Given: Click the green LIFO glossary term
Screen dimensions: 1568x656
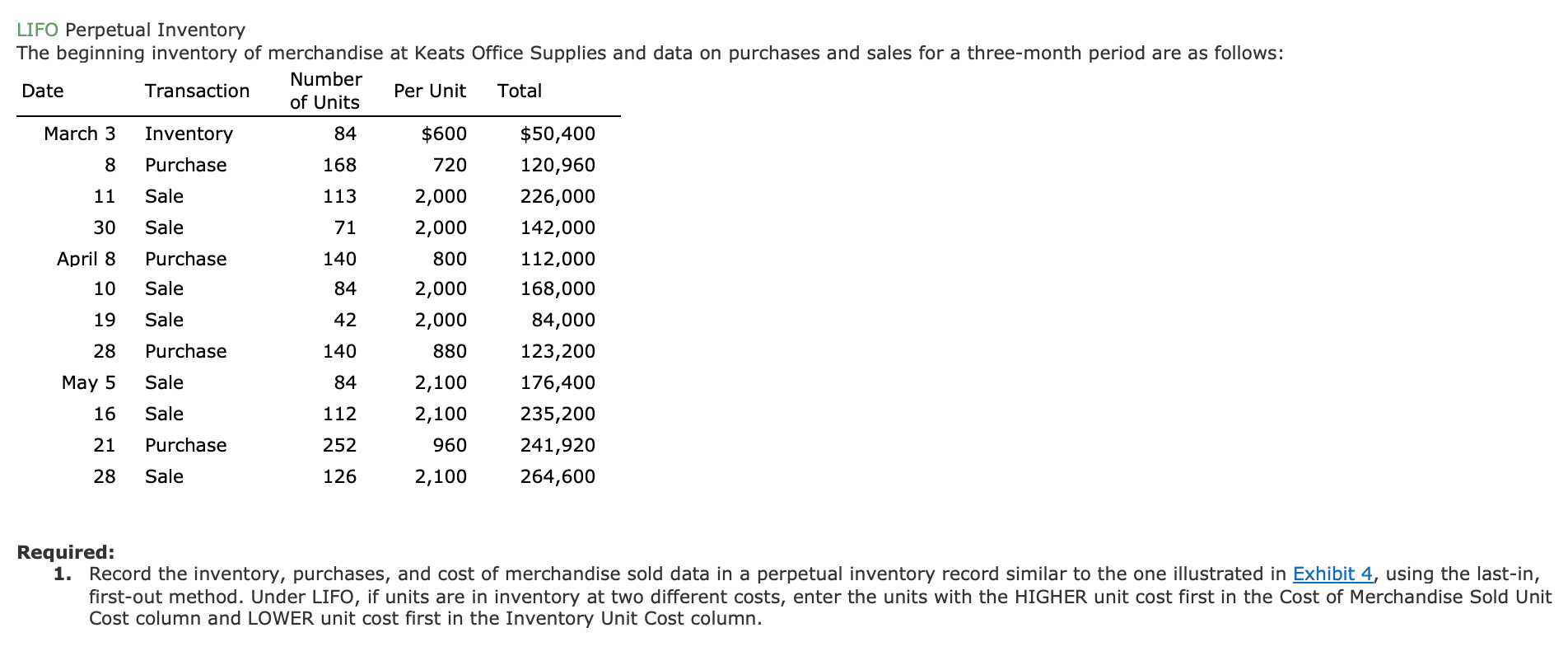Looking at the screenshot, I should click(37, 30).
